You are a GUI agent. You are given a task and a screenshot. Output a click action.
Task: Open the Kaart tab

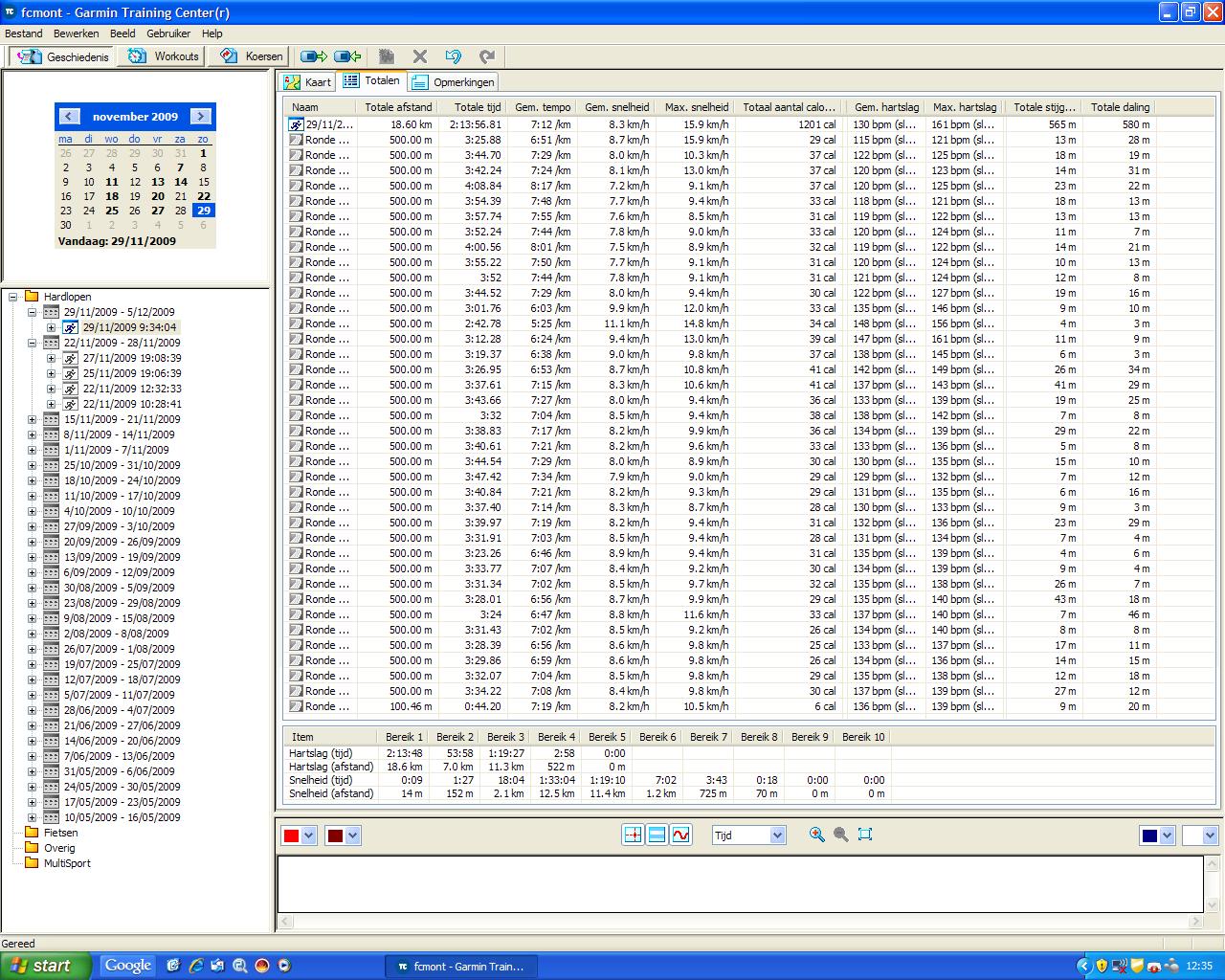pyautogui.click(x=307, y=82)
